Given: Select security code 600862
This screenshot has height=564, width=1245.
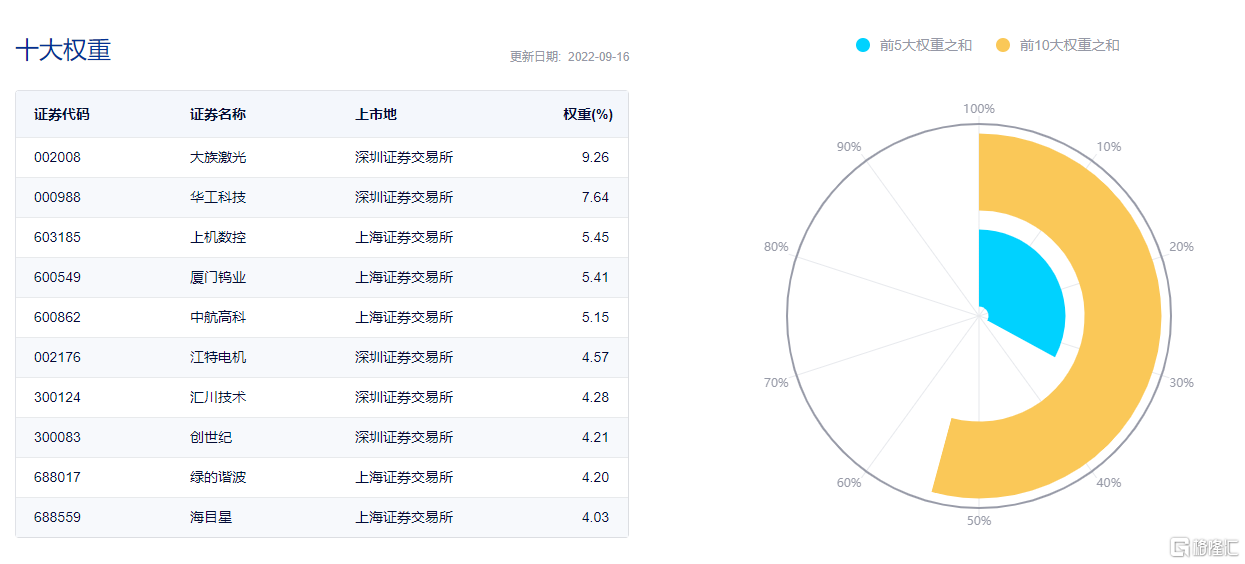Looking at the screenshot, I should click(57, 317).
